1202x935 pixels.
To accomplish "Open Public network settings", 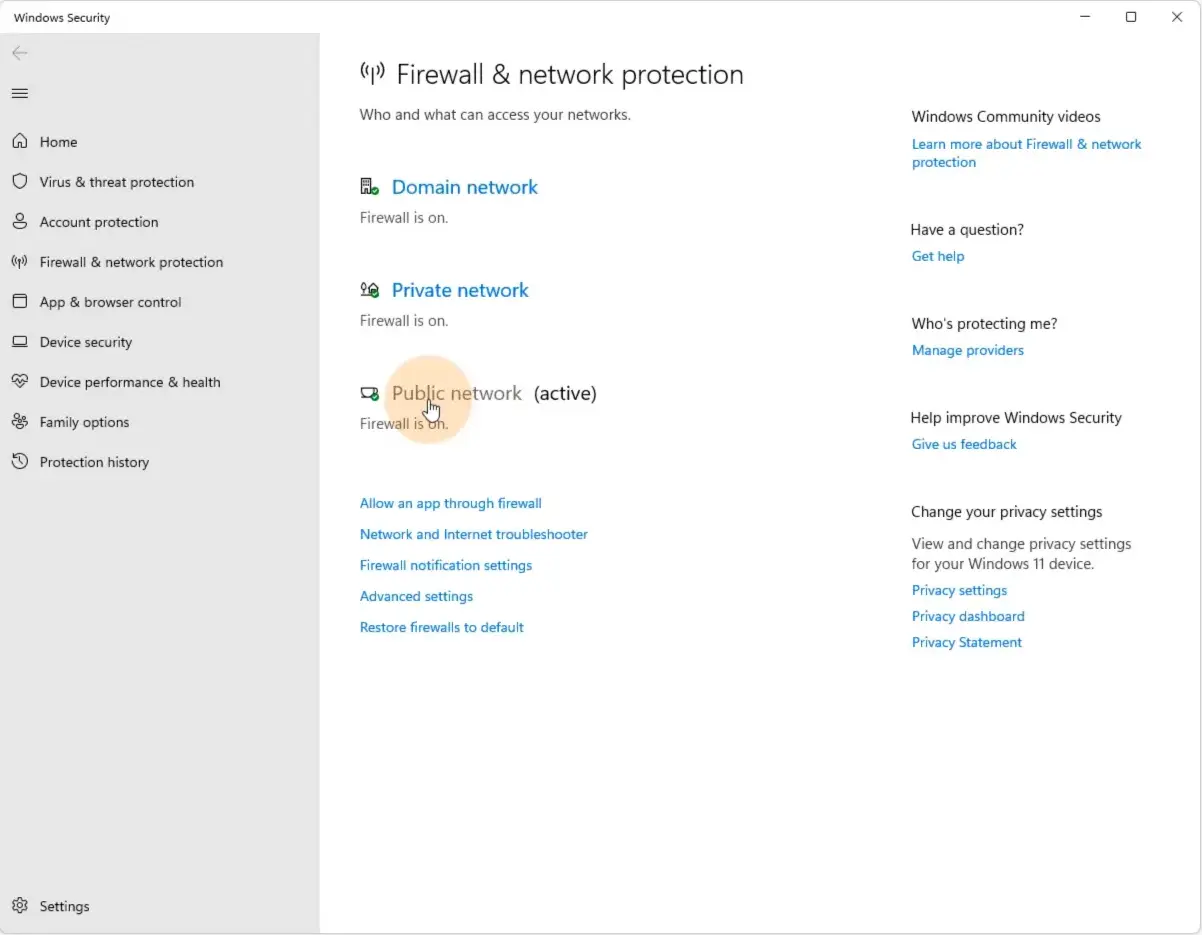I will 456,393.
